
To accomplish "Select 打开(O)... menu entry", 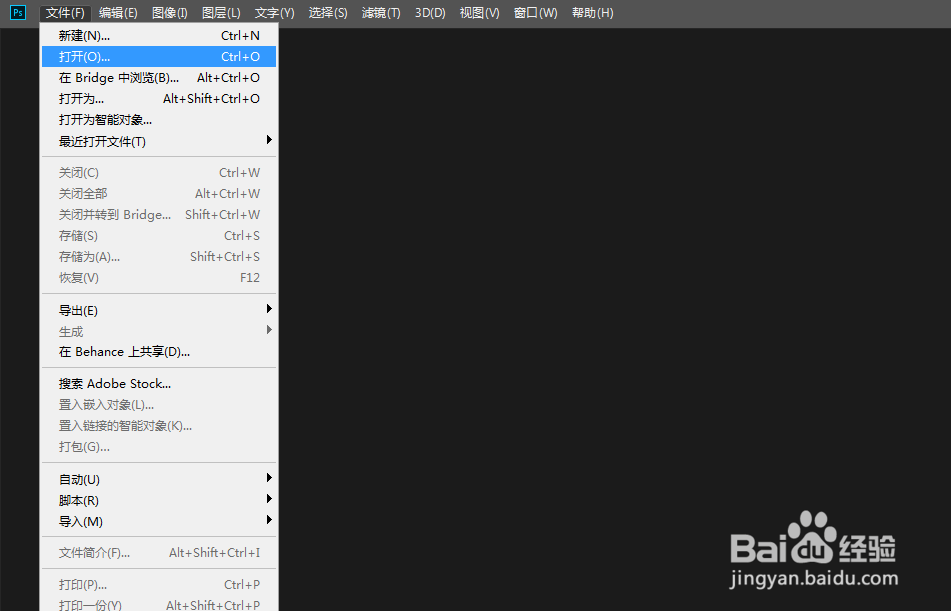I will [159, 56].
